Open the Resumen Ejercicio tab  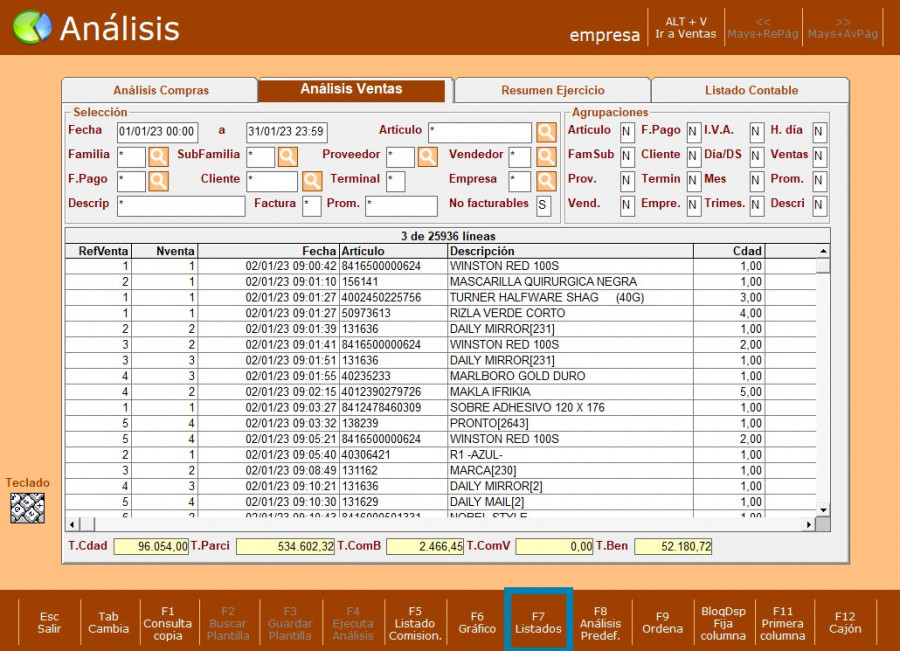pos(552,91)
